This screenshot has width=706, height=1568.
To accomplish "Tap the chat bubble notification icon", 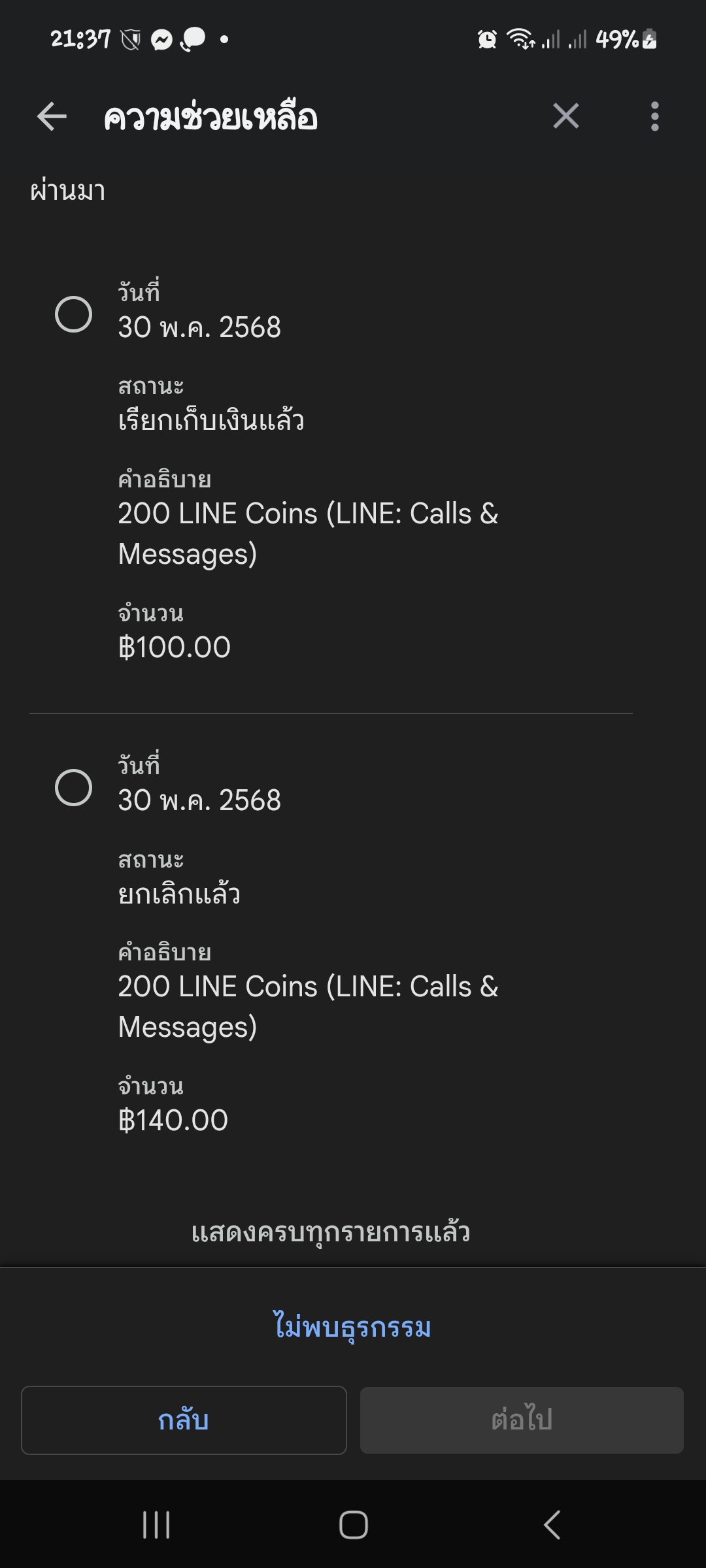I will pos(192,40).
